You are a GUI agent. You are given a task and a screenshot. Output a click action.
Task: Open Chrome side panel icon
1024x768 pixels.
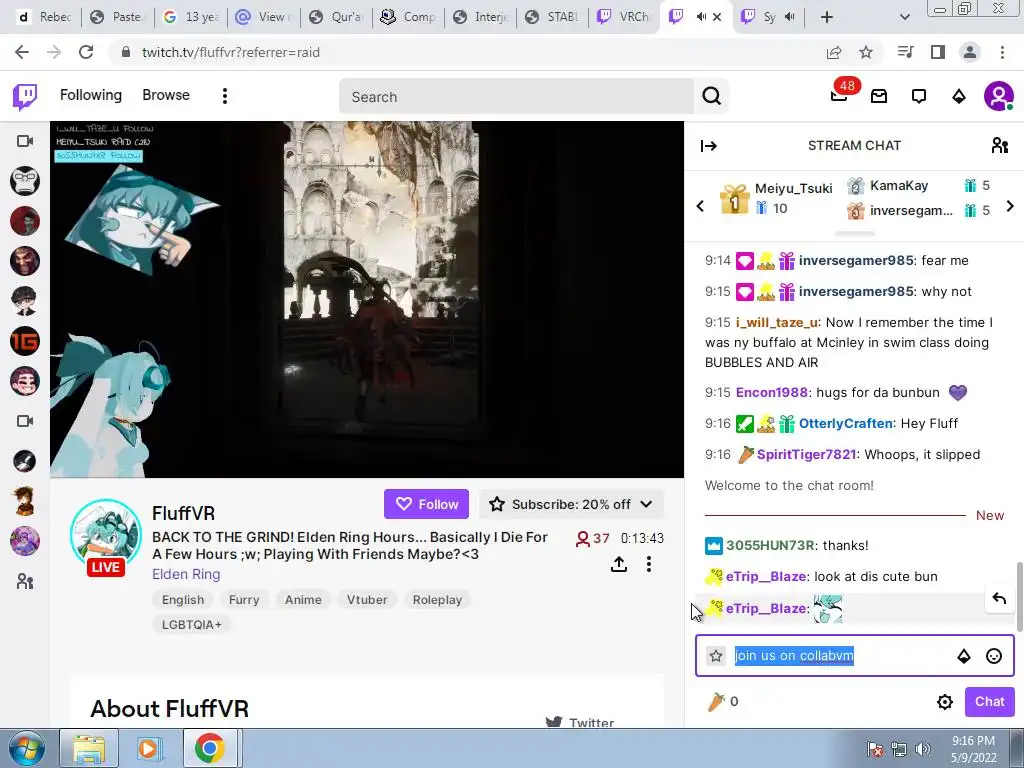click(938, 52)
